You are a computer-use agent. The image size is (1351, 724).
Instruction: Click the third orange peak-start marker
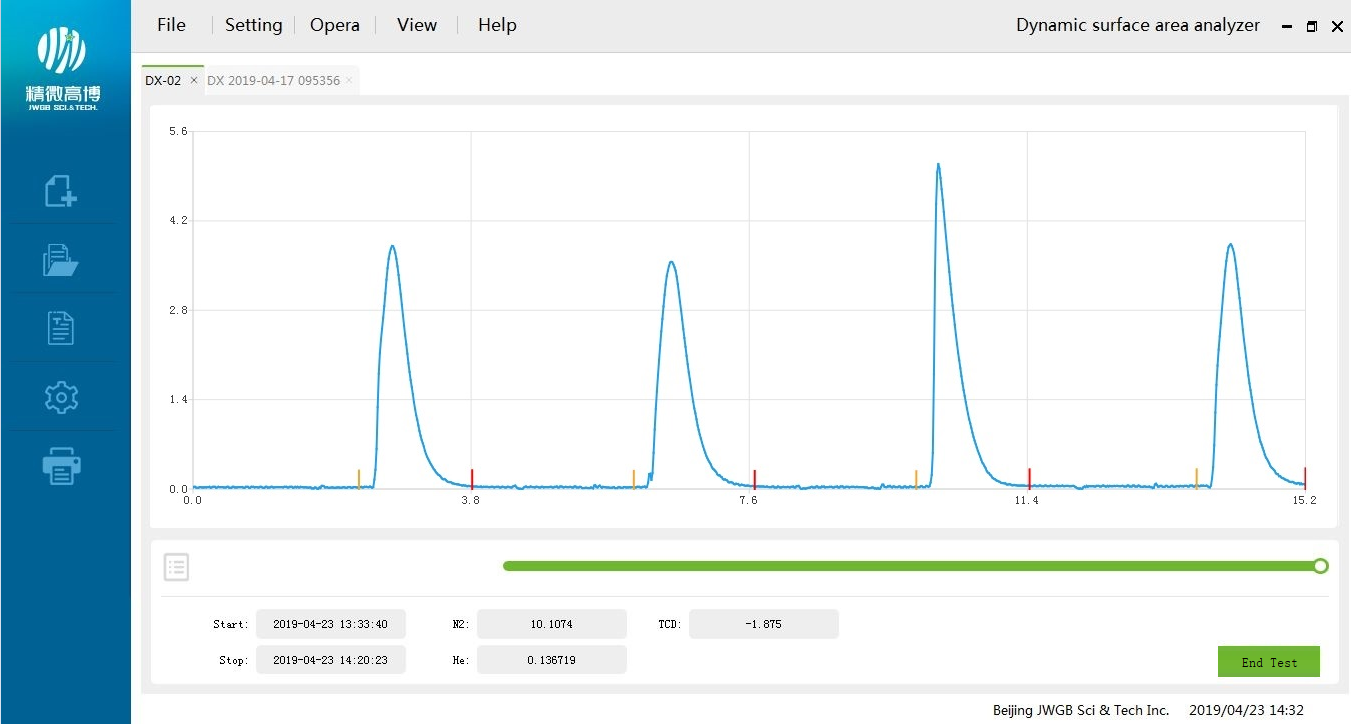[915, 478]
